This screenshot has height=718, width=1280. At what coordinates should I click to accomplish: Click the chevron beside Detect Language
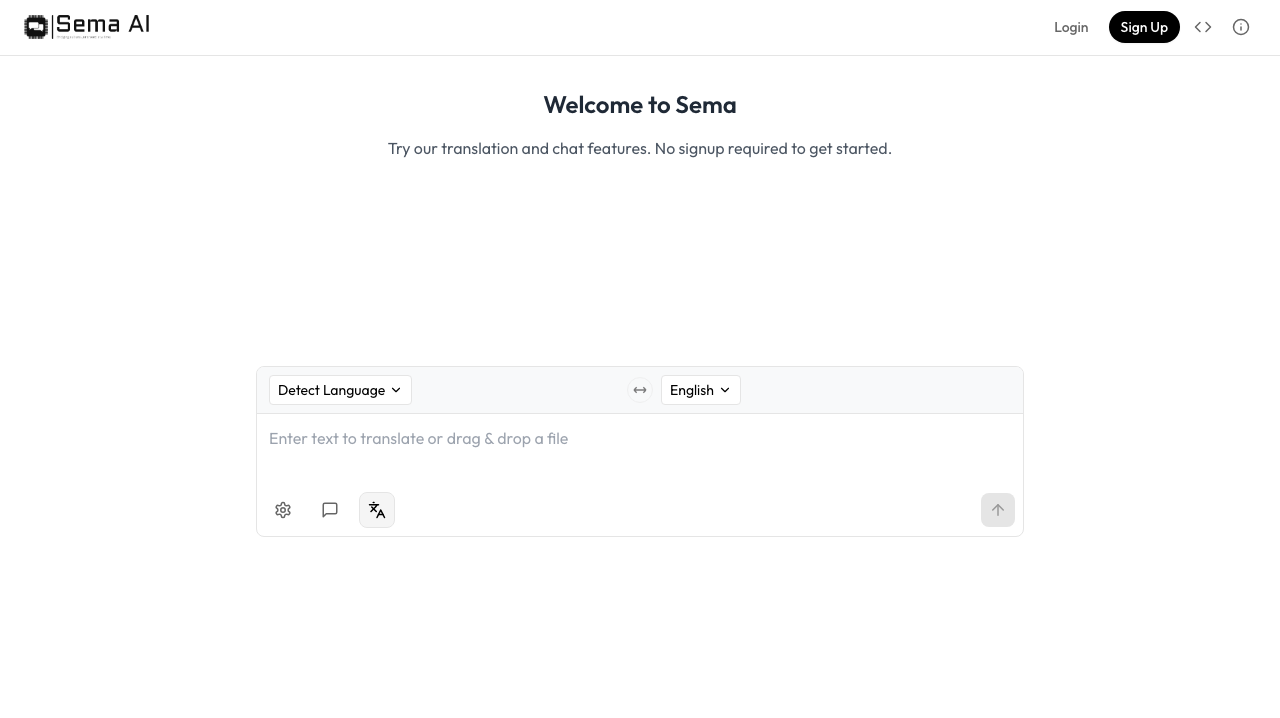(396, 390)
